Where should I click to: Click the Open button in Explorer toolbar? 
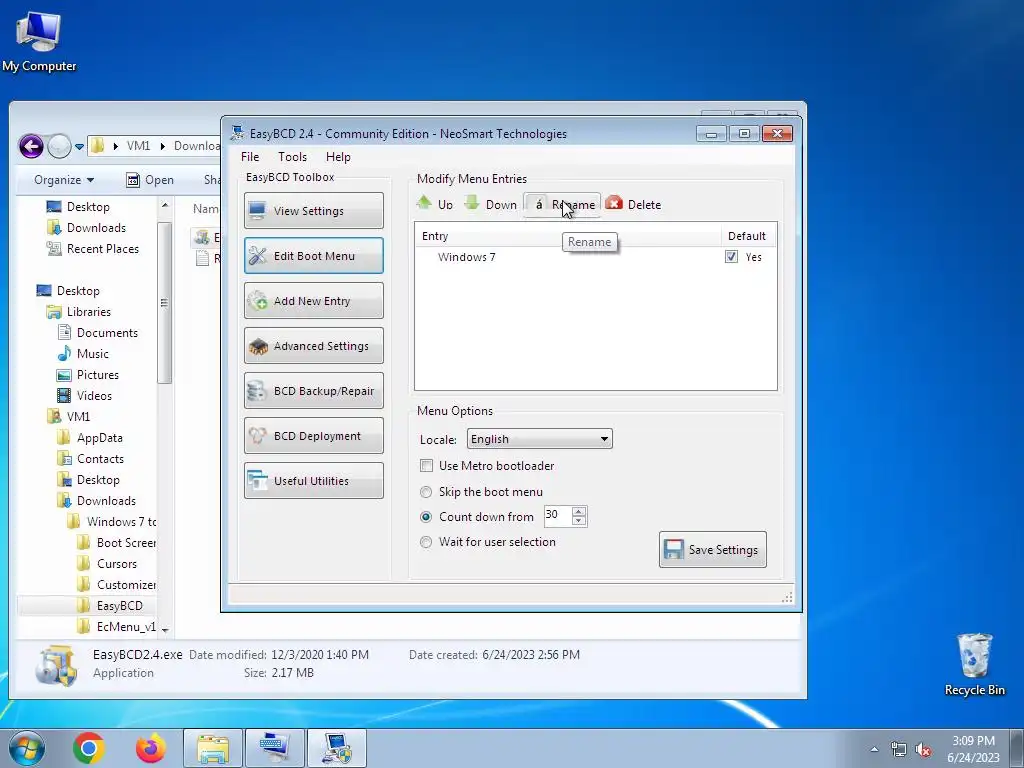(150, 180)
